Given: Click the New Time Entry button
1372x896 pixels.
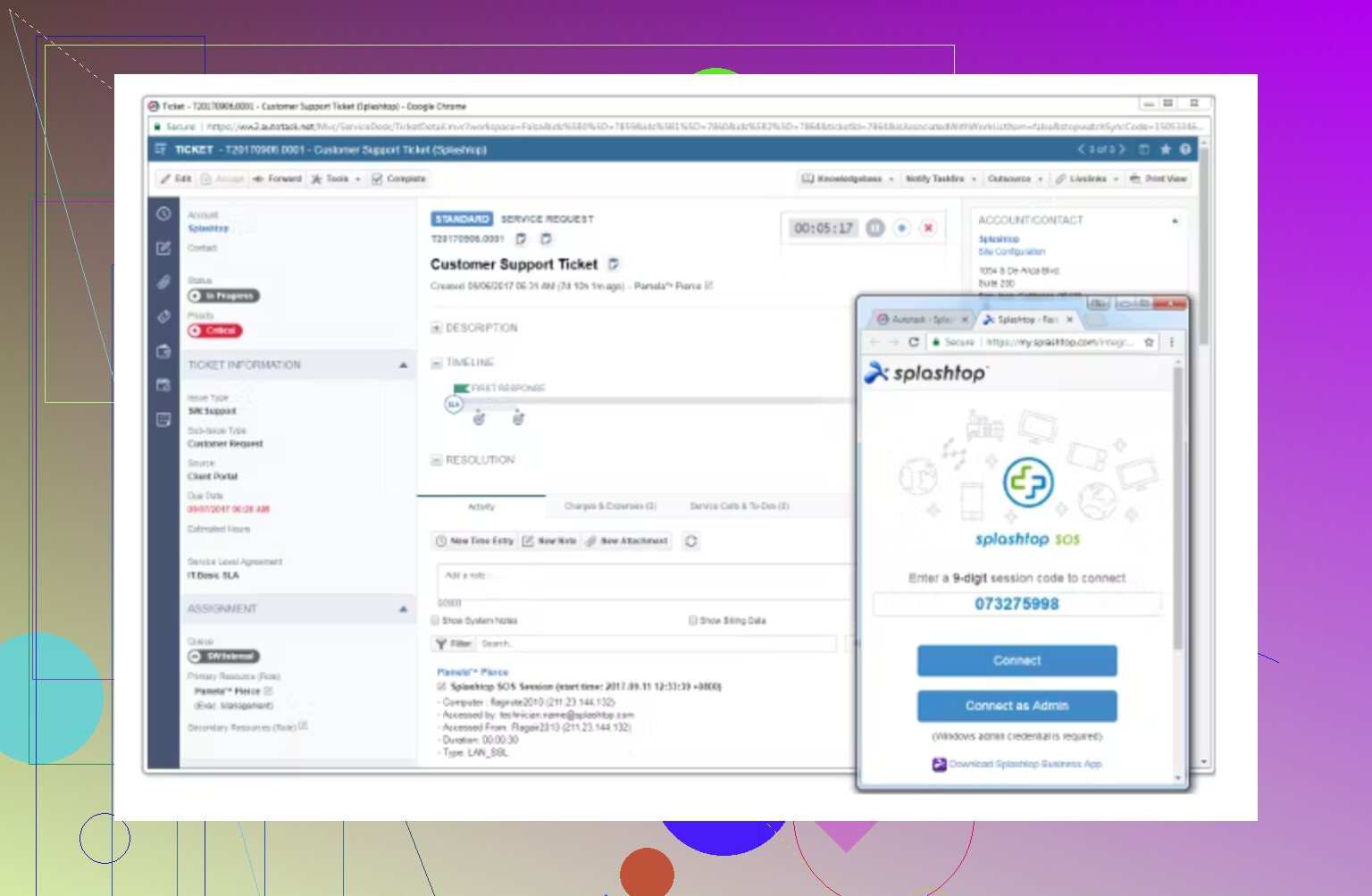Looking at the screenshot, I should click(474, 540).
